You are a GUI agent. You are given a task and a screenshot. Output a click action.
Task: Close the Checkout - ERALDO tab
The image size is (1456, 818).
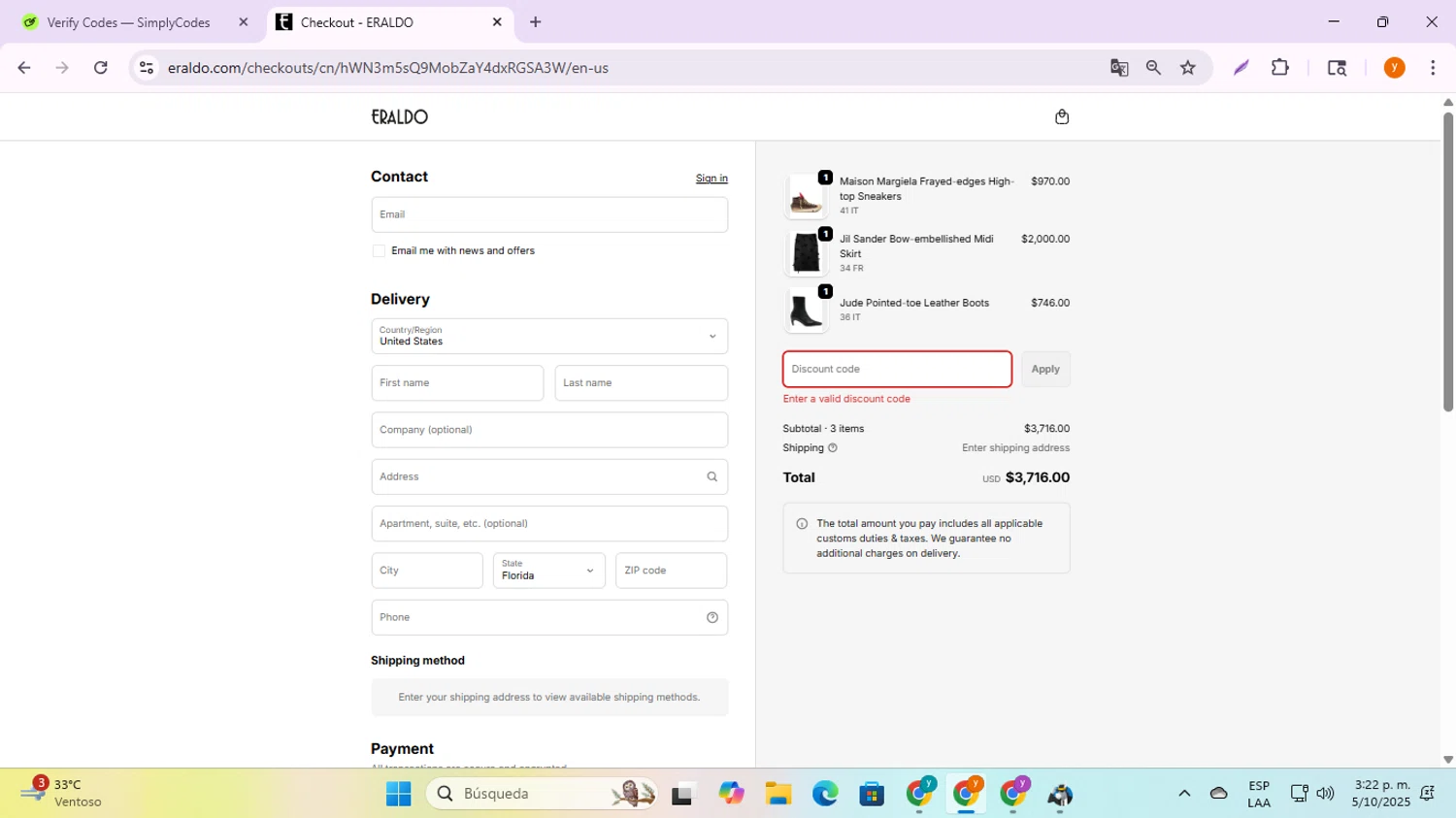click(x=497, y=22)
